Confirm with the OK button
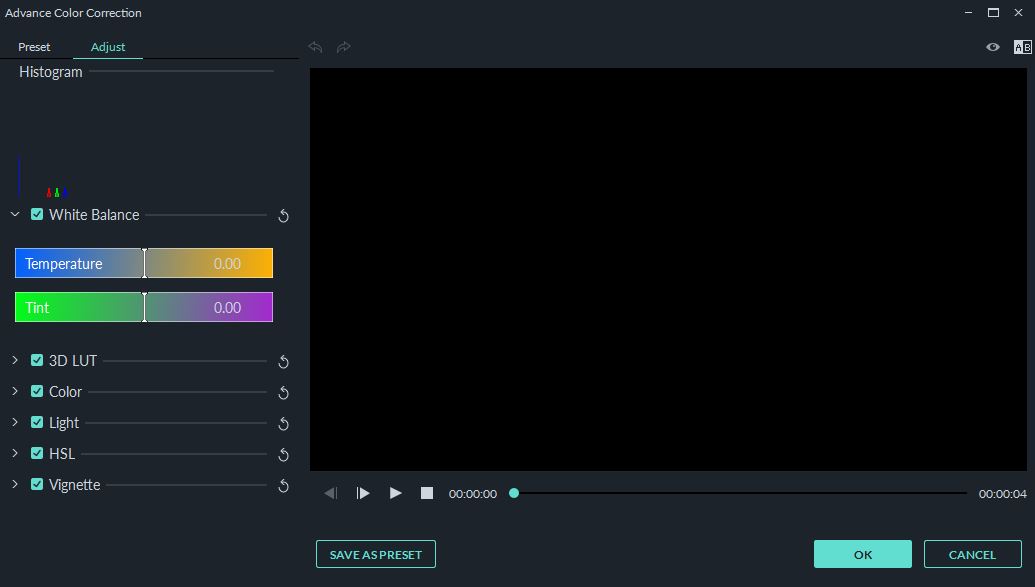The image size is (1035, 587). 863,554
